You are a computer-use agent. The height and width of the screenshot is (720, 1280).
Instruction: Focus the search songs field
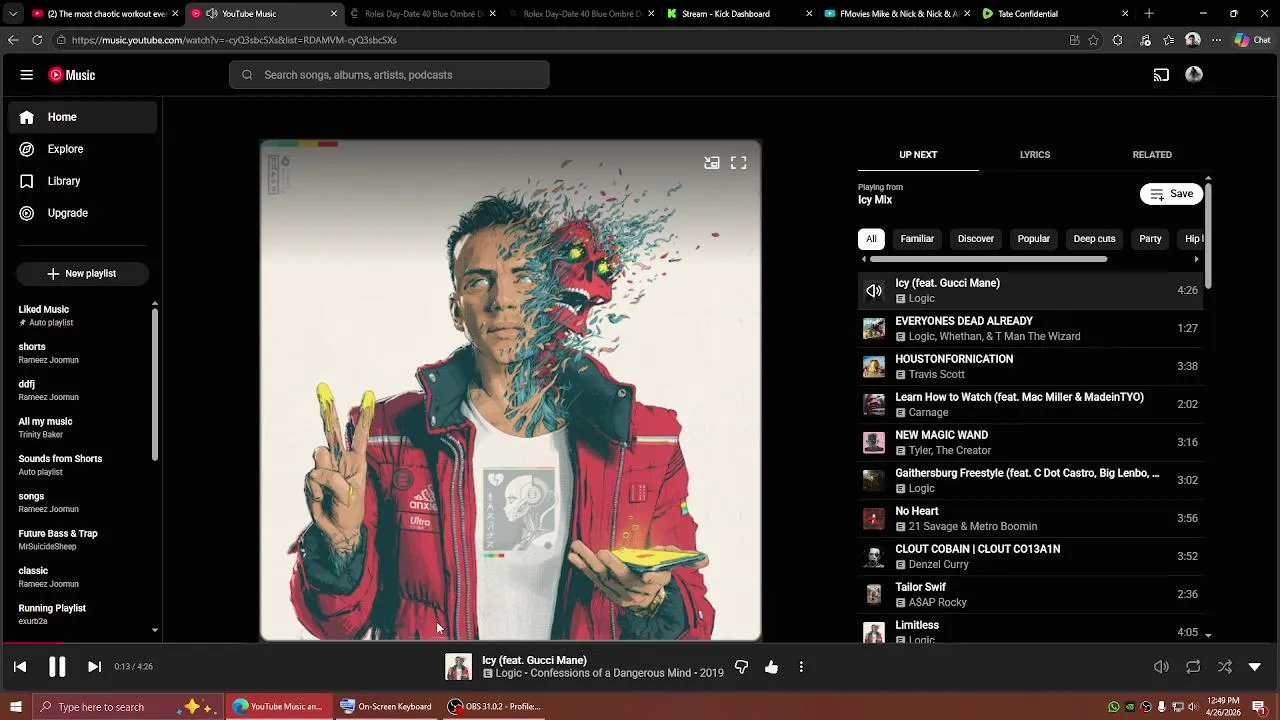click(x=389, y=75)
